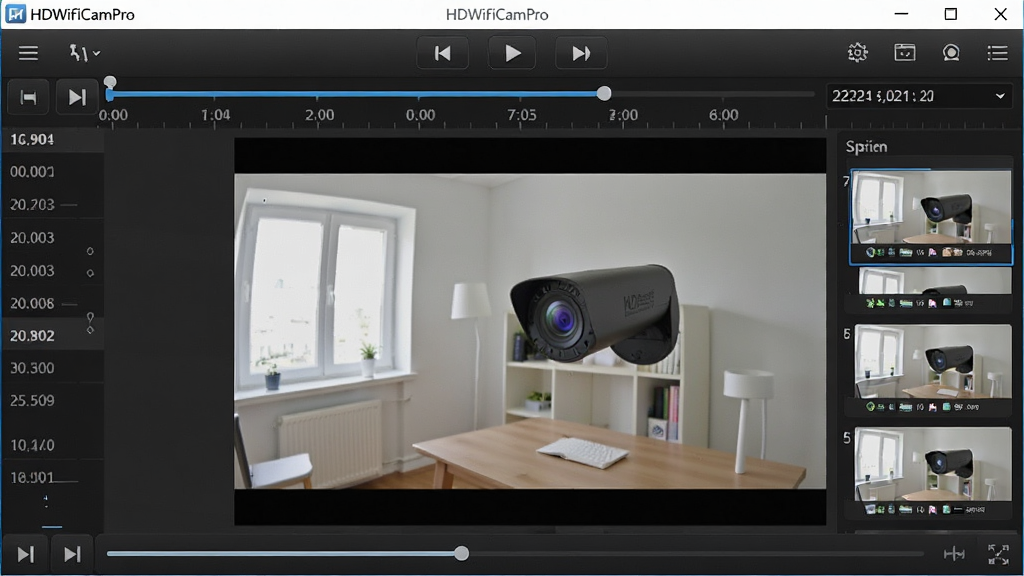Select the 10.1/0 entry
This screenshot has height=576, width=1024.
click(52, 445)
